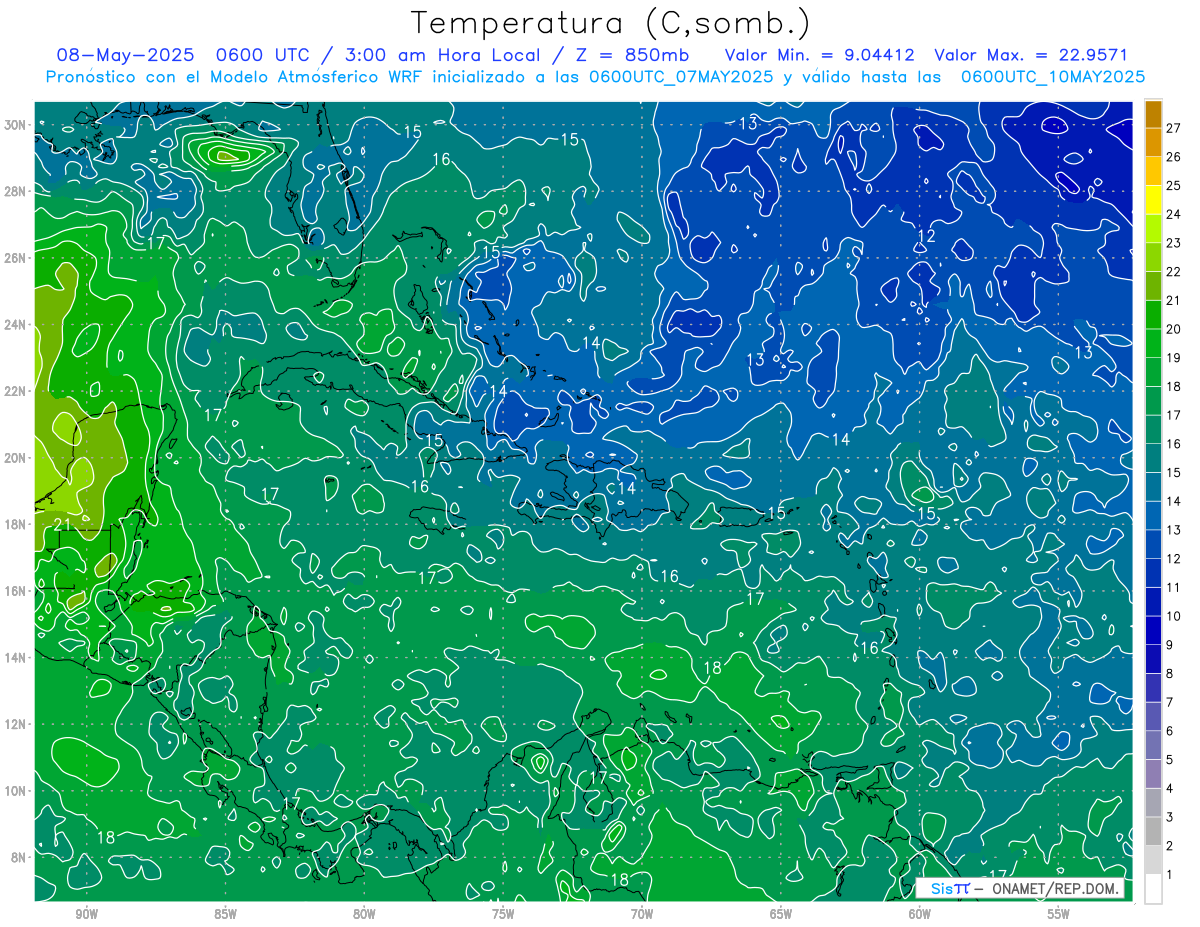The image size is (1200, 927).
Task: Click the "24N" latitude axis label
Action: click(x=16, y=325)
